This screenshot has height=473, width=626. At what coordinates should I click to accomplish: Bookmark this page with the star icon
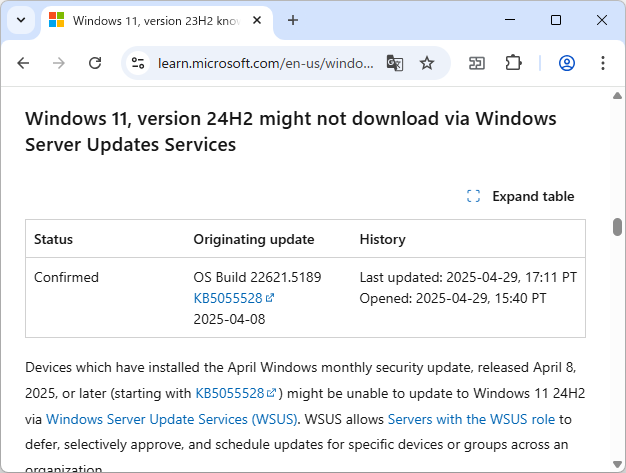(427, 63)
